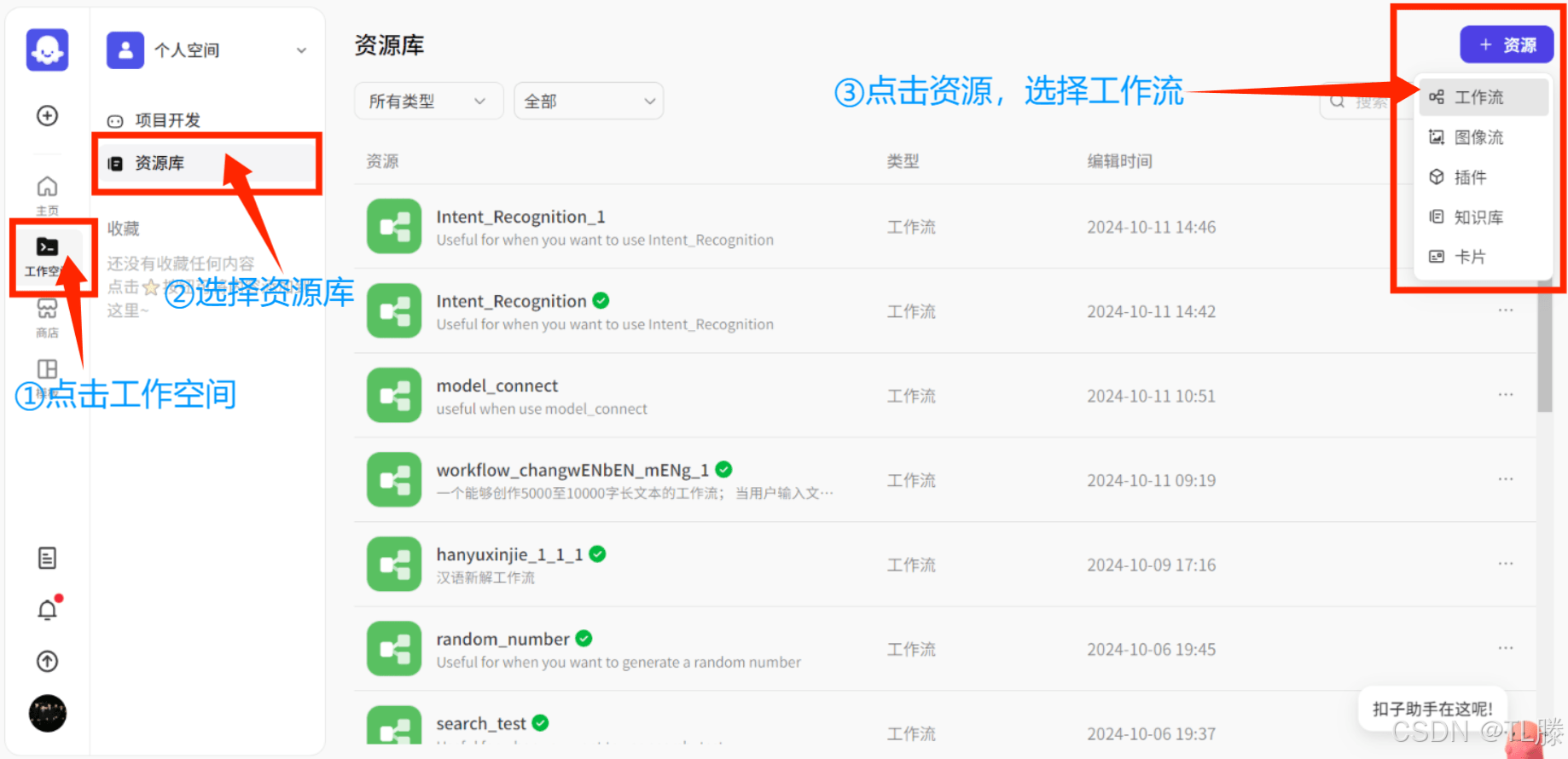Screen dimensions: 1568x759
Task: Open the store icon in sidebar
Action: (x=47, y=309)
